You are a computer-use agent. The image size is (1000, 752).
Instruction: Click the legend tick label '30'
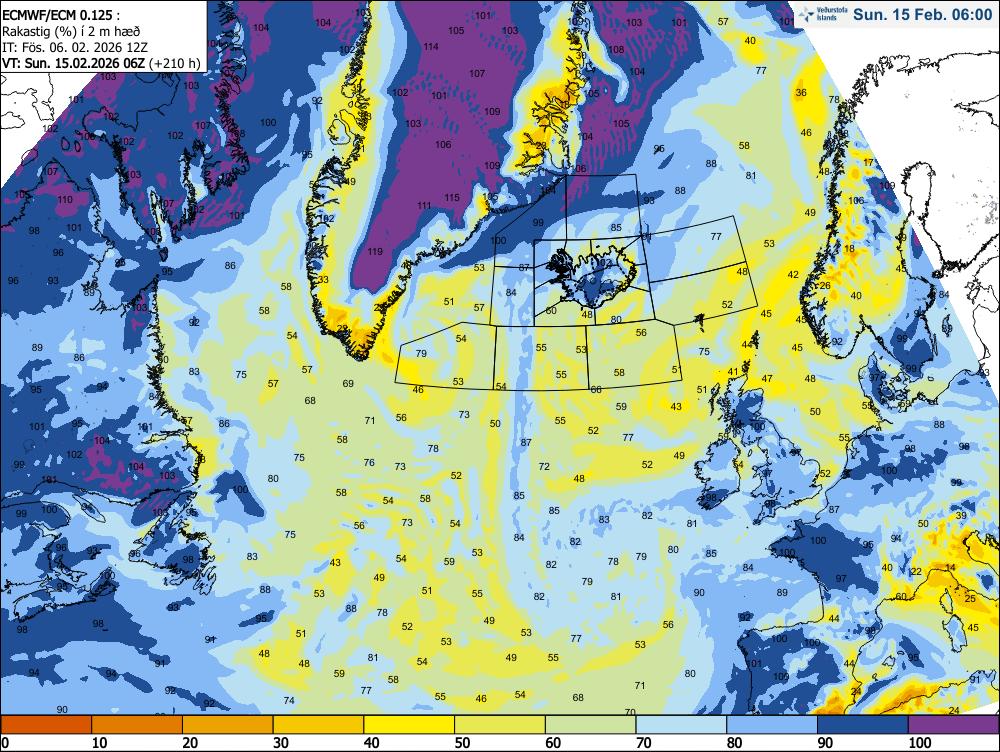281,743
